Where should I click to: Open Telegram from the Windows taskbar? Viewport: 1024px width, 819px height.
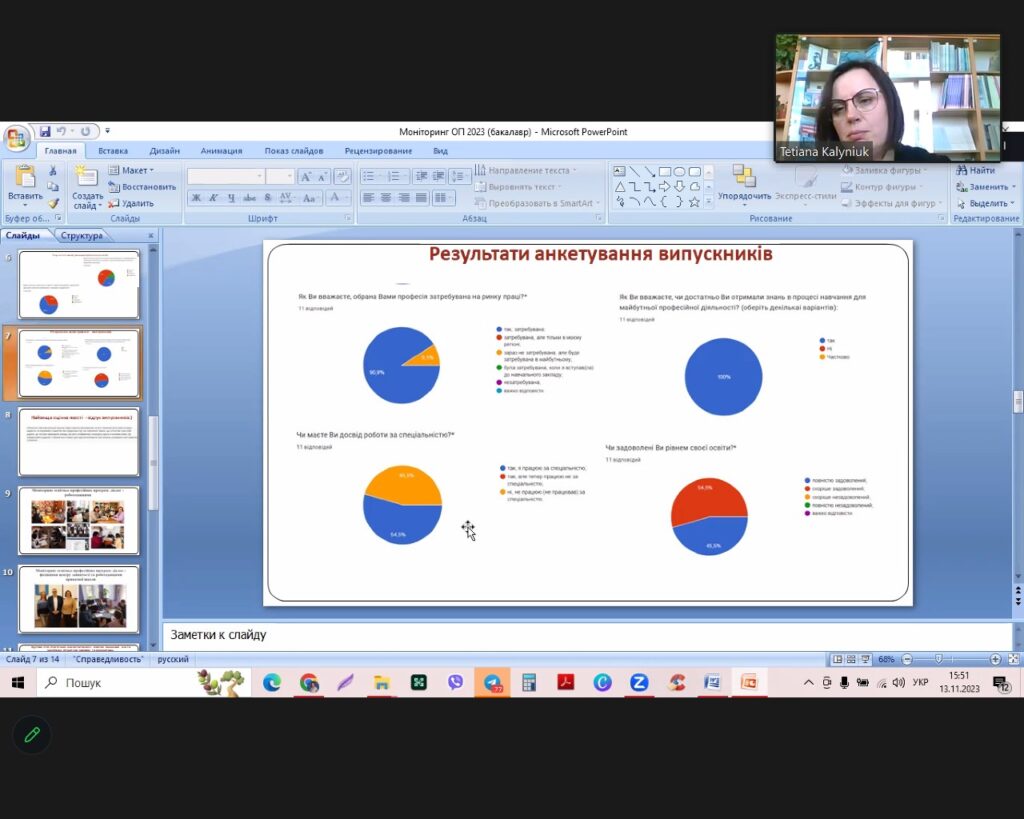tap(492, 683)
